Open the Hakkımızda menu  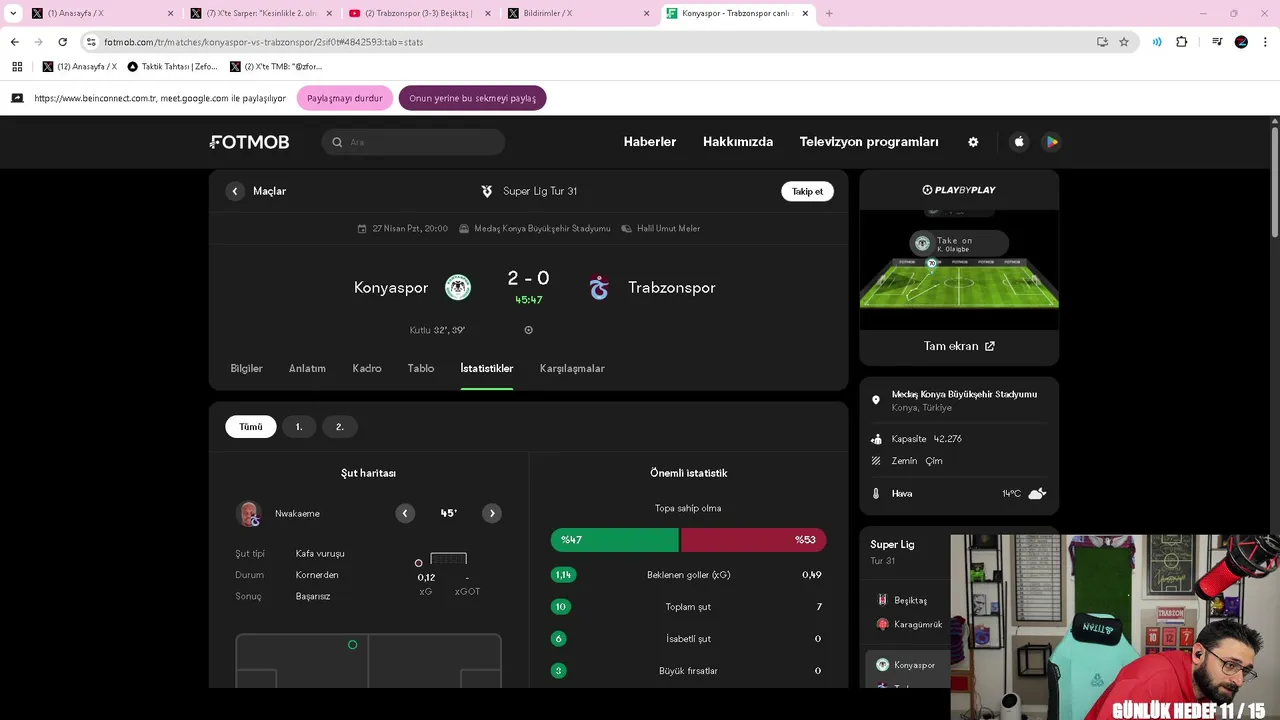point(738,142)
